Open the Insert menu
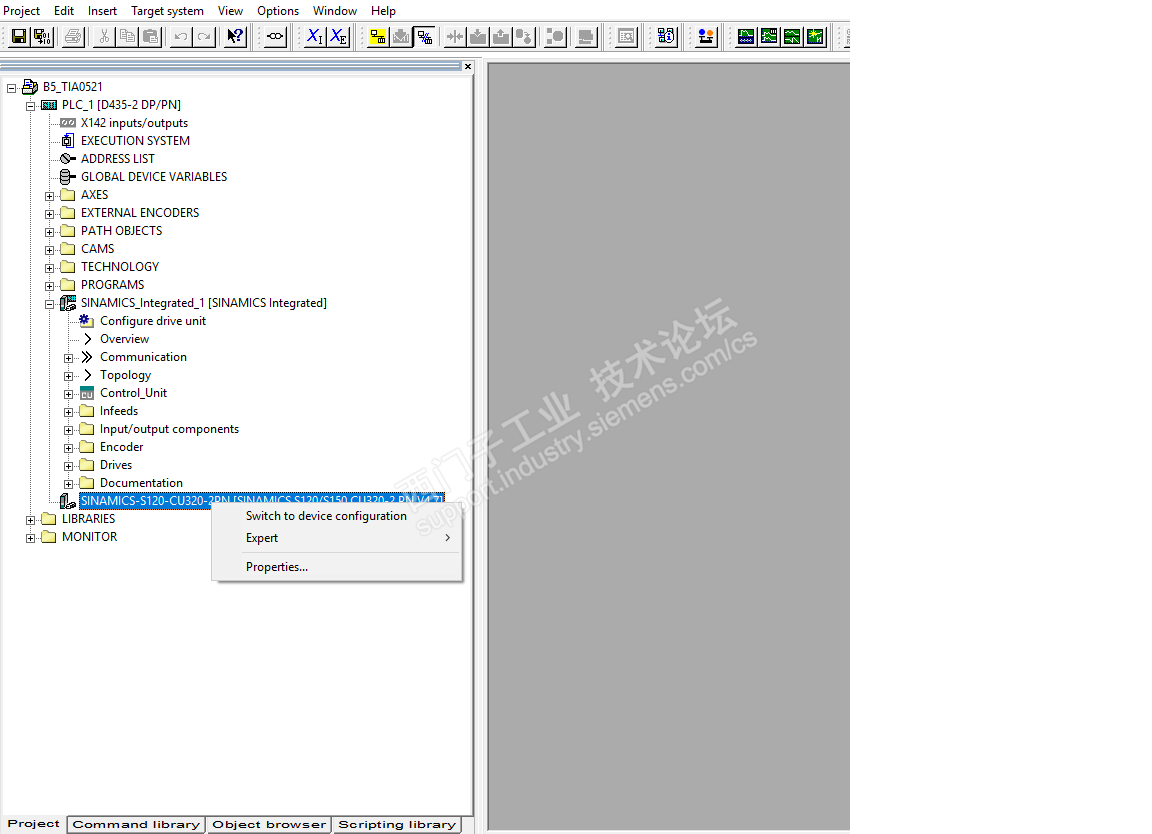This screenshot has width=1152, height=834. point(102,11)
